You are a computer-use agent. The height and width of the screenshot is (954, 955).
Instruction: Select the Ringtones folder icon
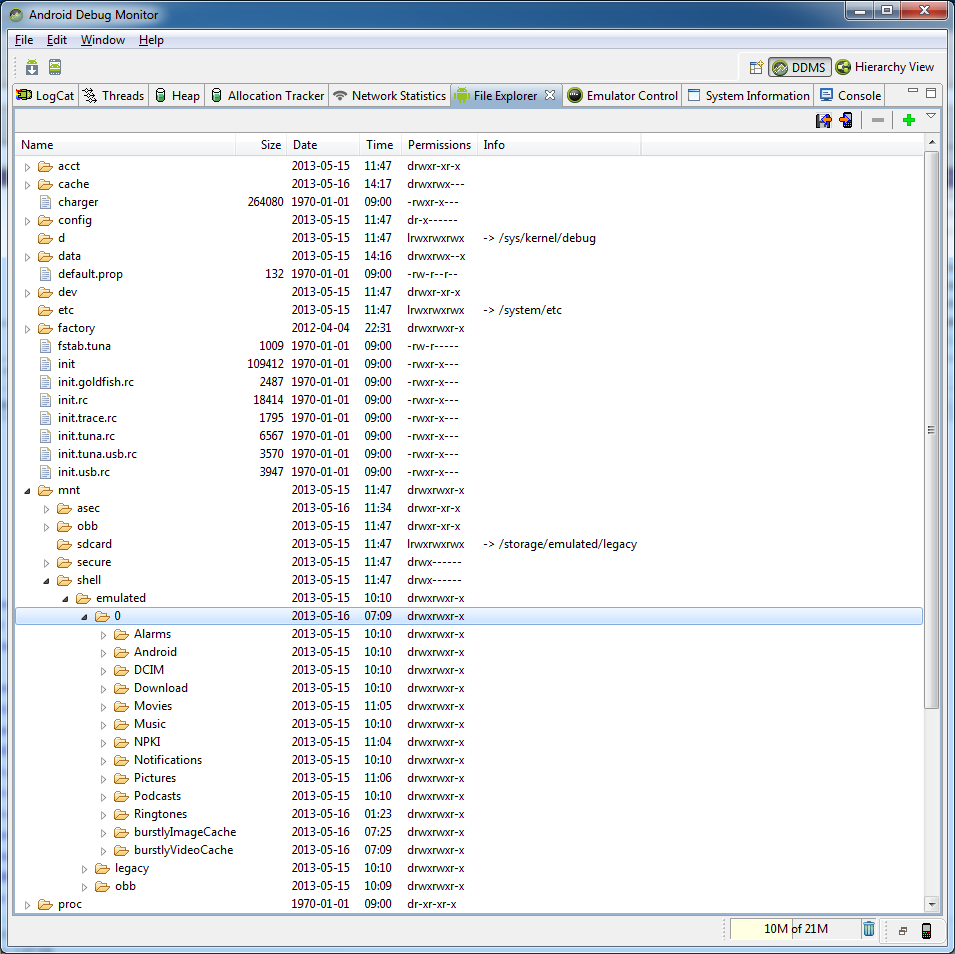tap(122, 814)
